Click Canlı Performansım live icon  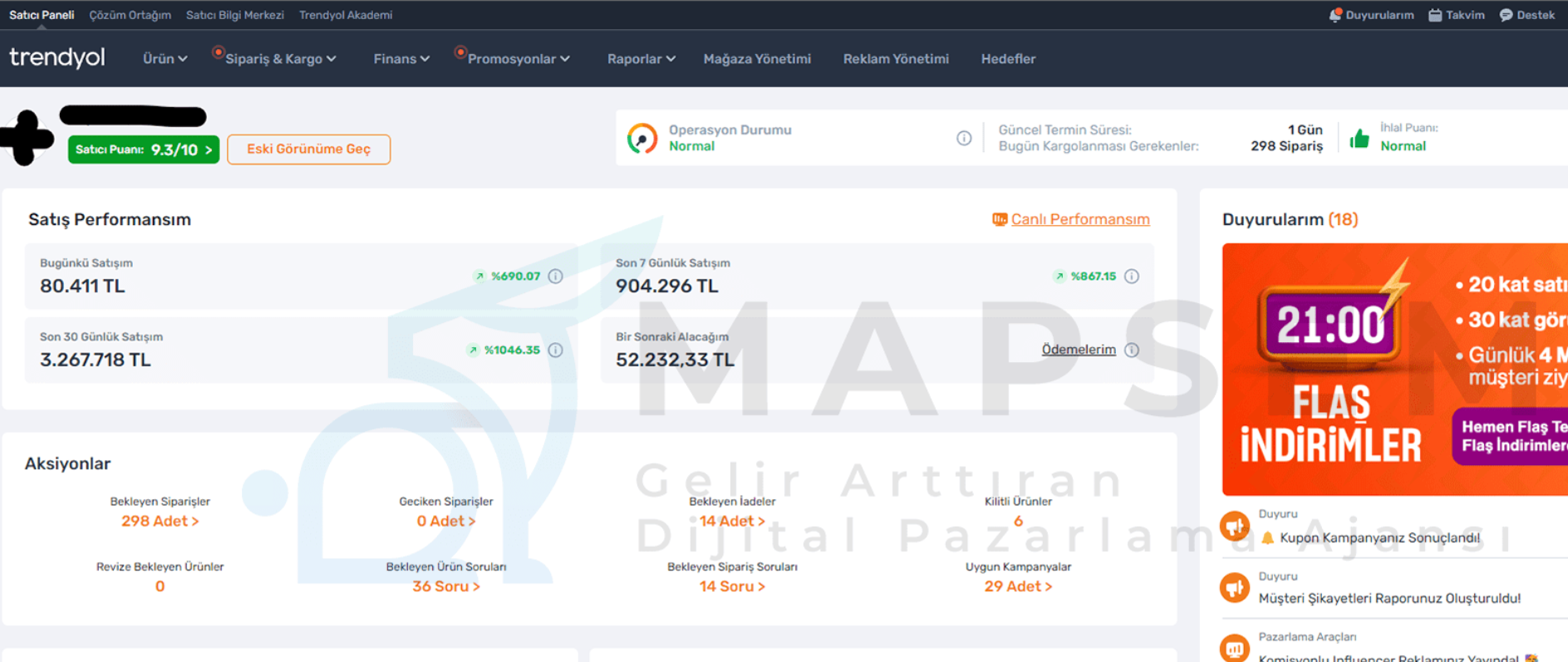point(1000,219)
